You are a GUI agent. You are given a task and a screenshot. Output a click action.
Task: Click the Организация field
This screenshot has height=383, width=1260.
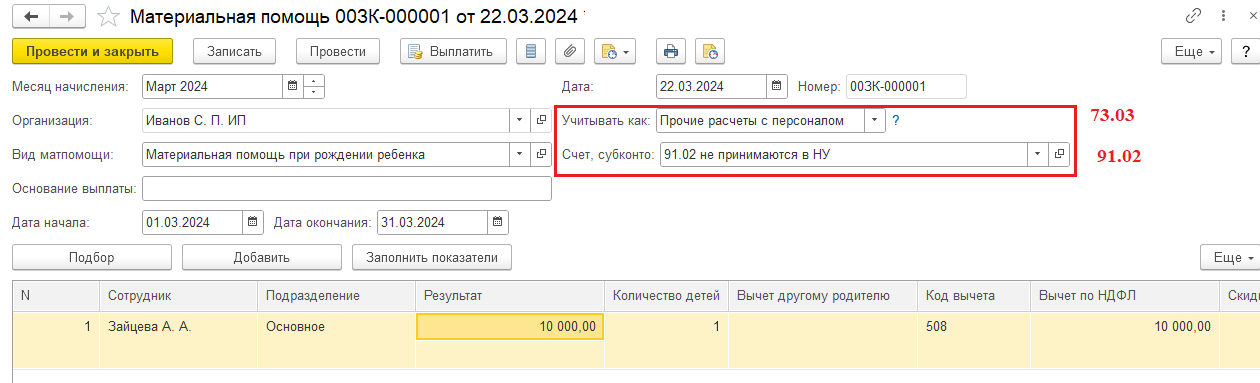pyautogui.click(x=326, y=120)
